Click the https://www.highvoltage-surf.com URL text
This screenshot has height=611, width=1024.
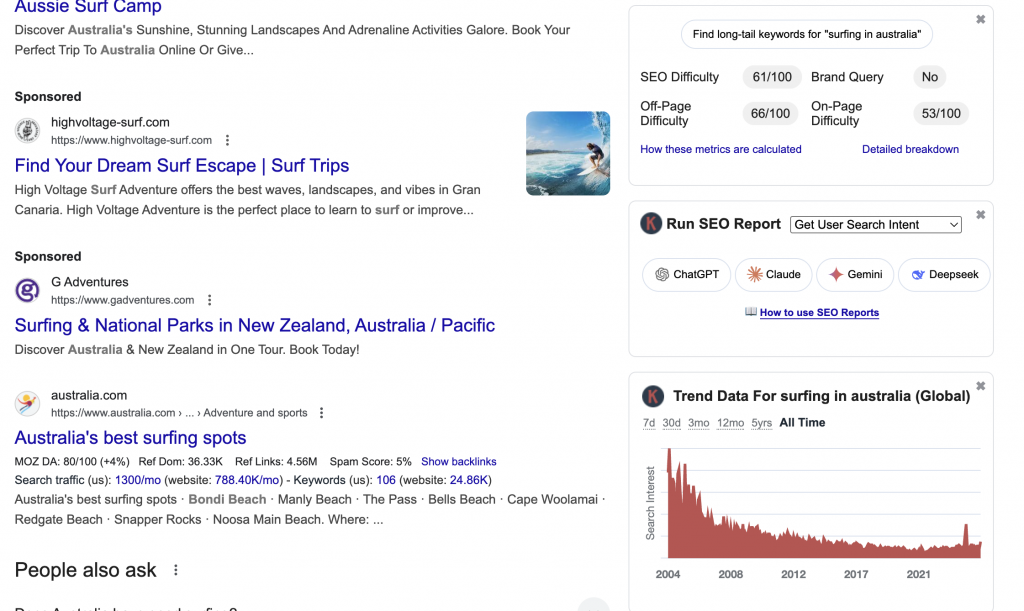pos(131,140)
